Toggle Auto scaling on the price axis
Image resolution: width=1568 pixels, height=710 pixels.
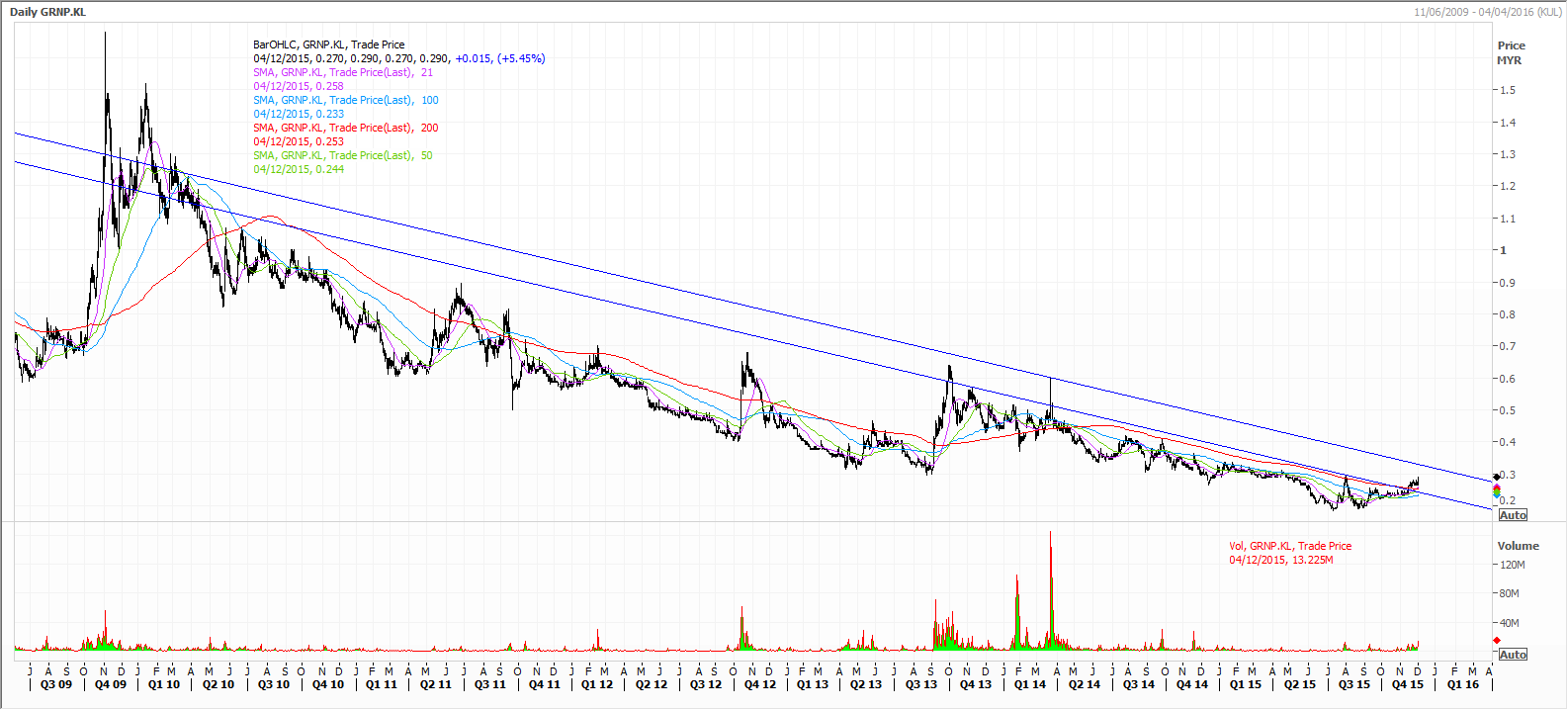pos(1513,515)
